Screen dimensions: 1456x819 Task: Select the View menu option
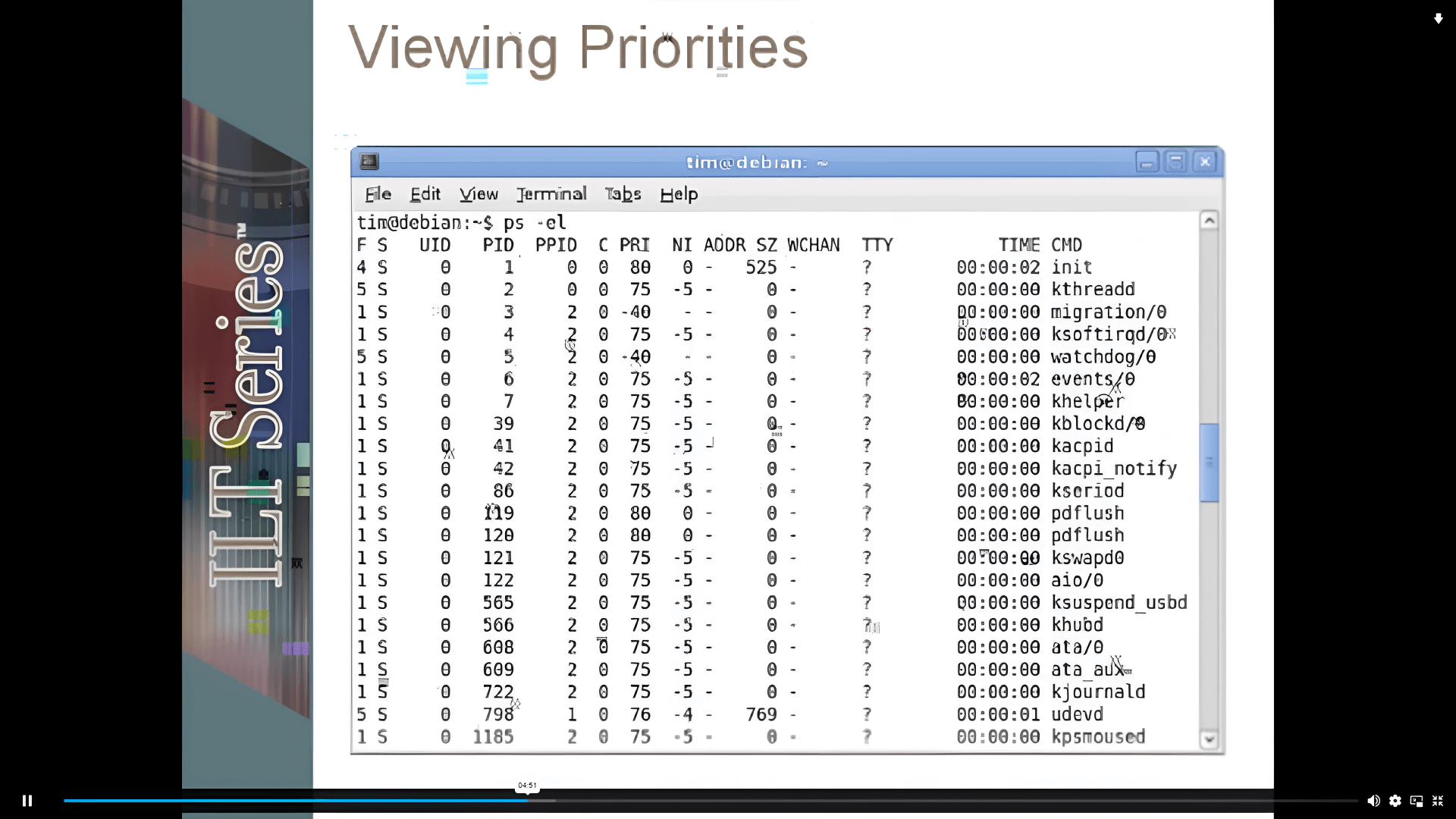pos(478,194)
